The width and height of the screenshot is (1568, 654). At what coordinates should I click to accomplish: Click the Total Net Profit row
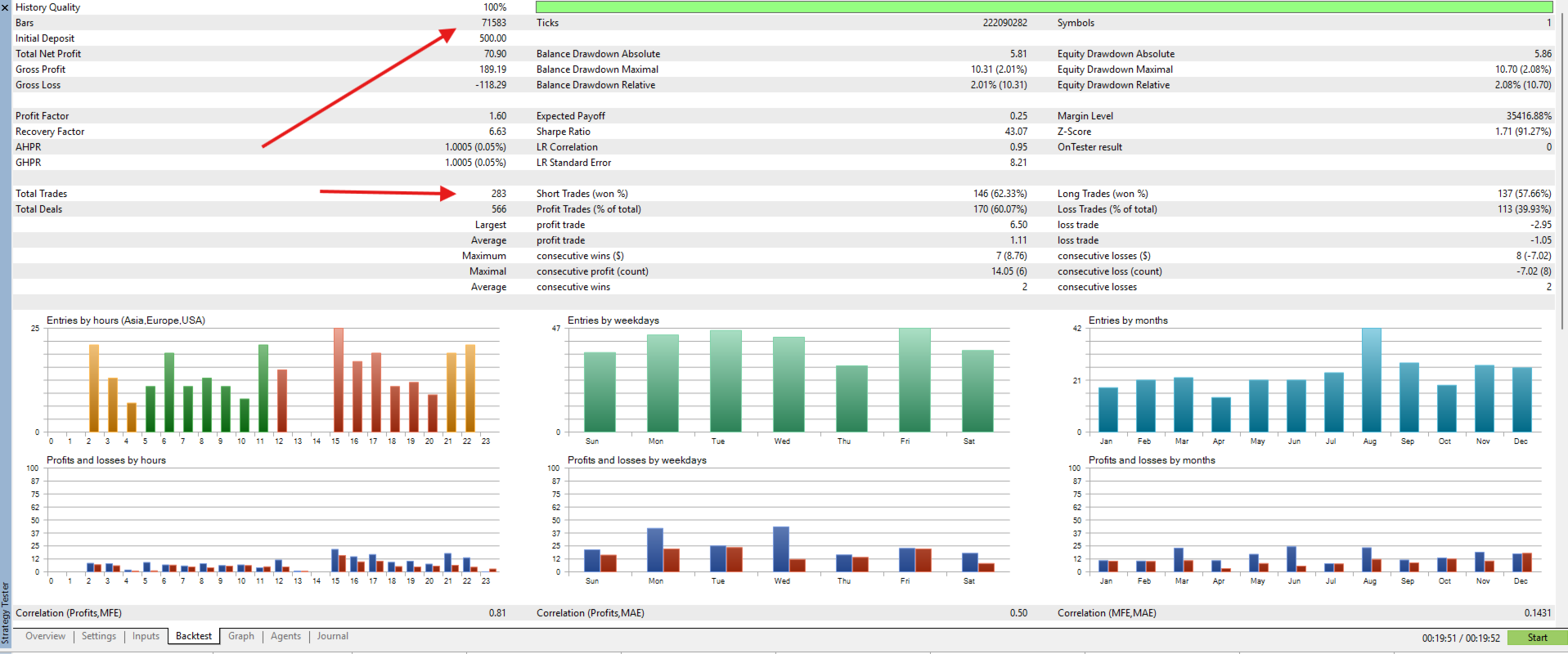click(261, 54)
